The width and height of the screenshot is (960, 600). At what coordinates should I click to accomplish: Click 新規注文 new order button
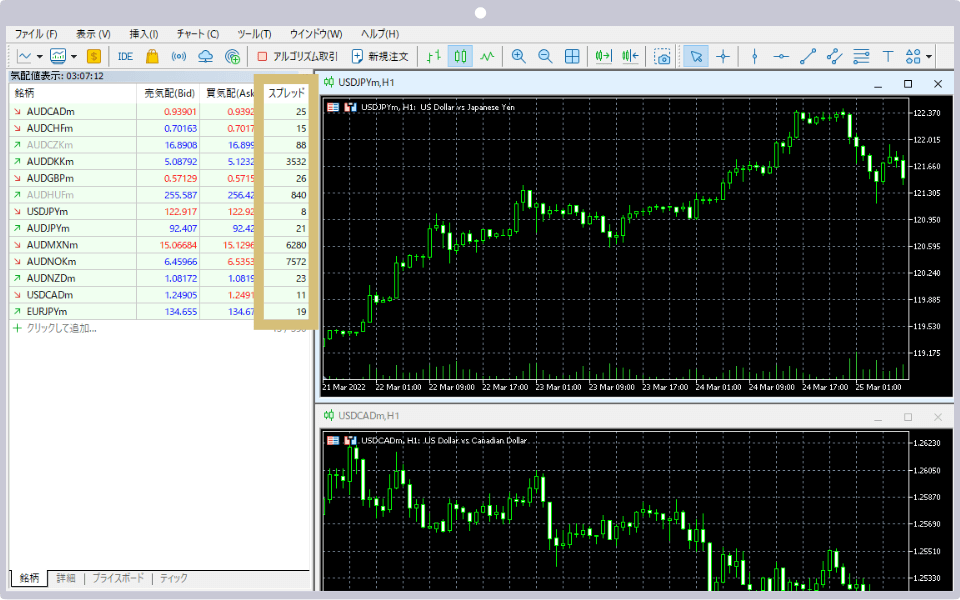[x=380, y=56]
